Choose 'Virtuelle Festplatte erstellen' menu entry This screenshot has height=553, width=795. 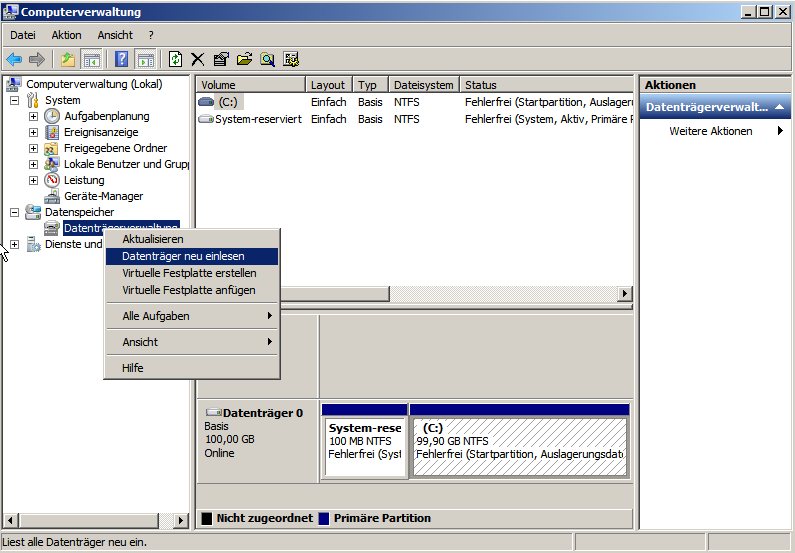189,273
